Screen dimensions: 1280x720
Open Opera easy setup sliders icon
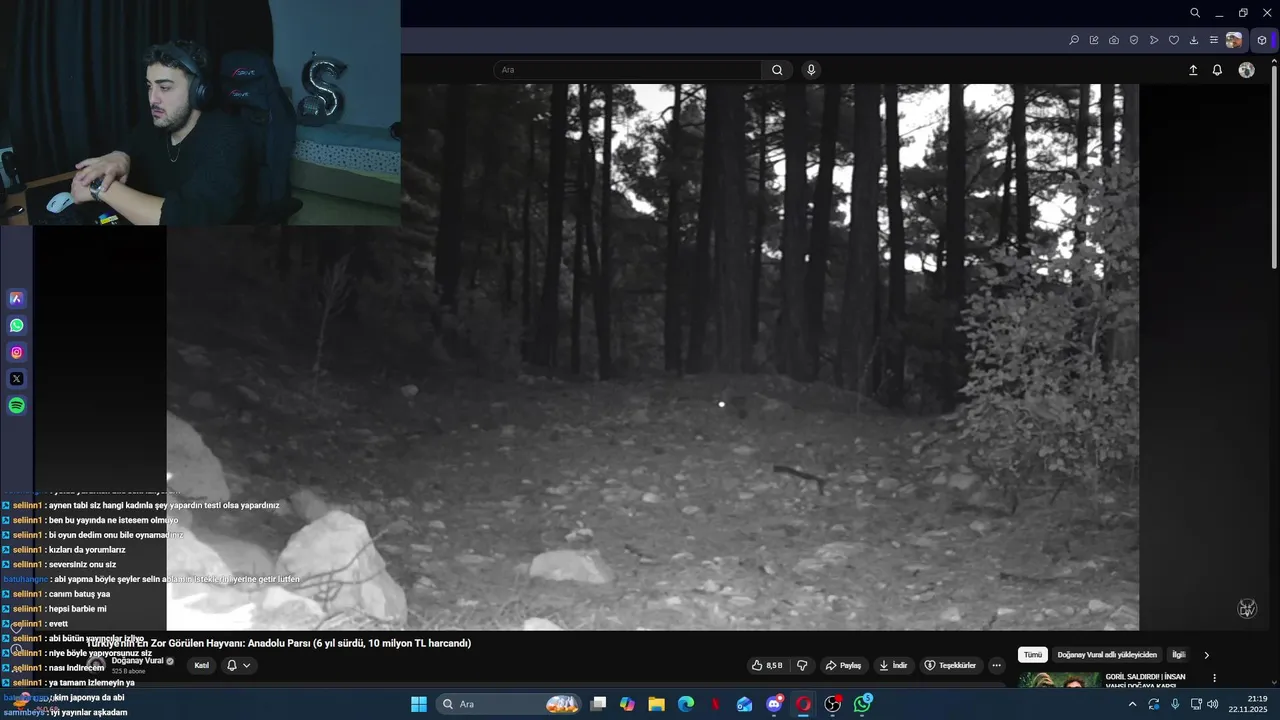coord(1214,40)
